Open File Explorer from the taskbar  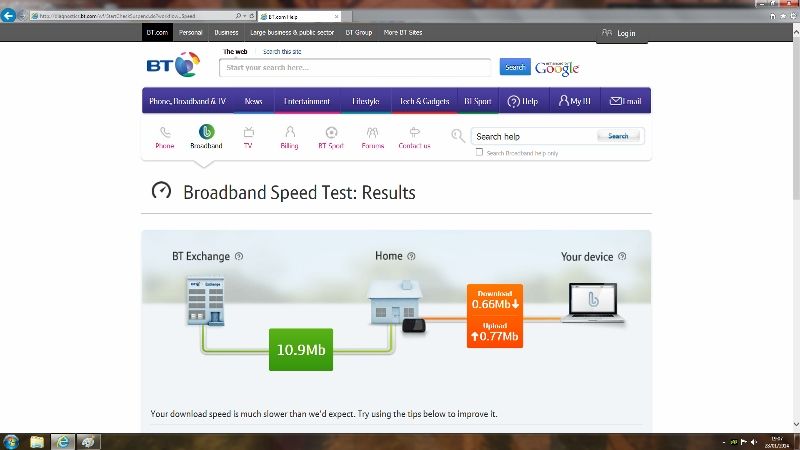pos(37,442)
